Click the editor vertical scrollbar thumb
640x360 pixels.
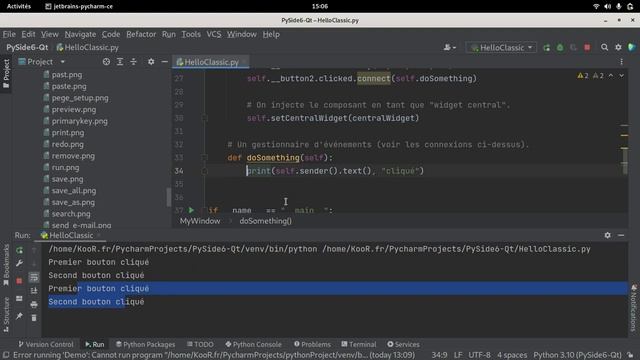tap(624, 161)
